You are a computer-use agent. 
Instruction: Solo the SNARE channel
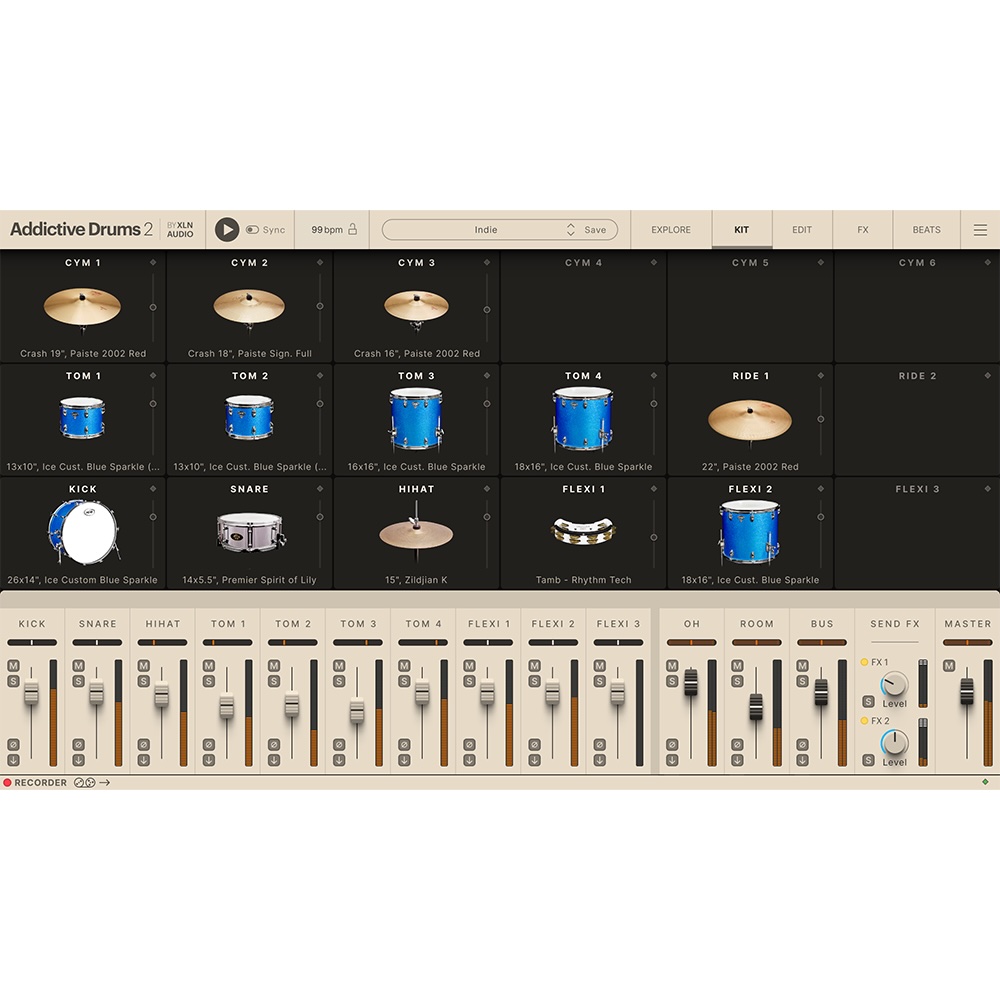pos(78,681)
